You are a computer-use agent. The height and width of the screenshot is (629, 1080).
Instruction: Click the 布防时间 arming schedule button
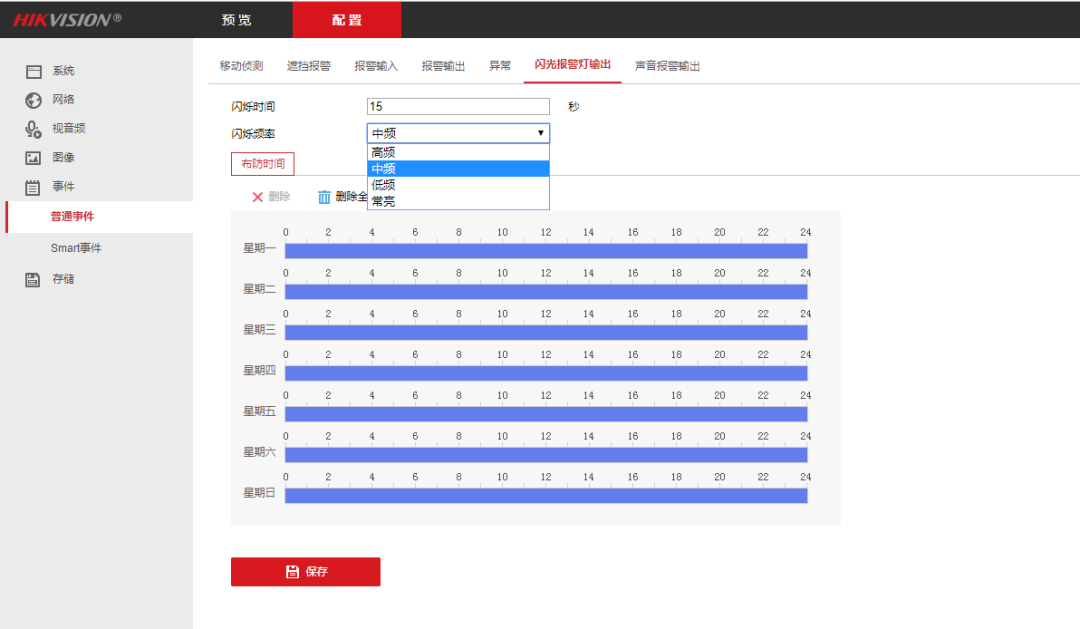coord(261,163)
